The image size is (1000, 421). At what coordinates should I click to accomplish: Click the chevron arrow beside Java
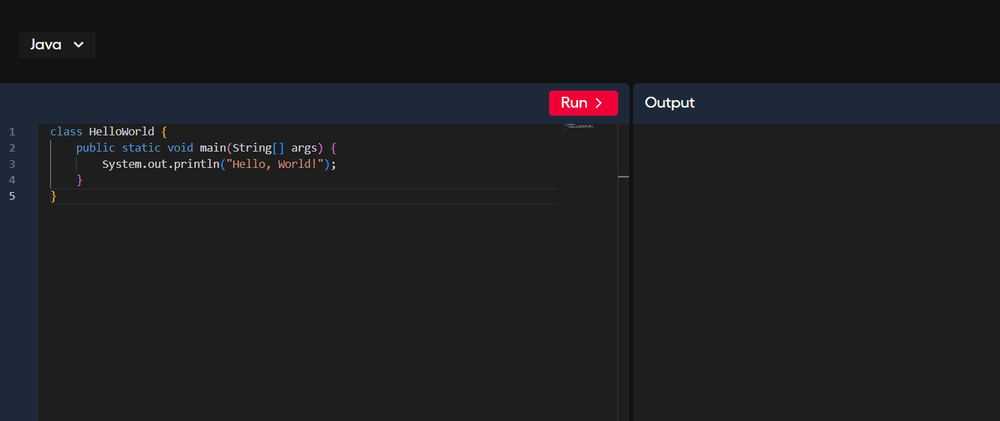(78, 45)
